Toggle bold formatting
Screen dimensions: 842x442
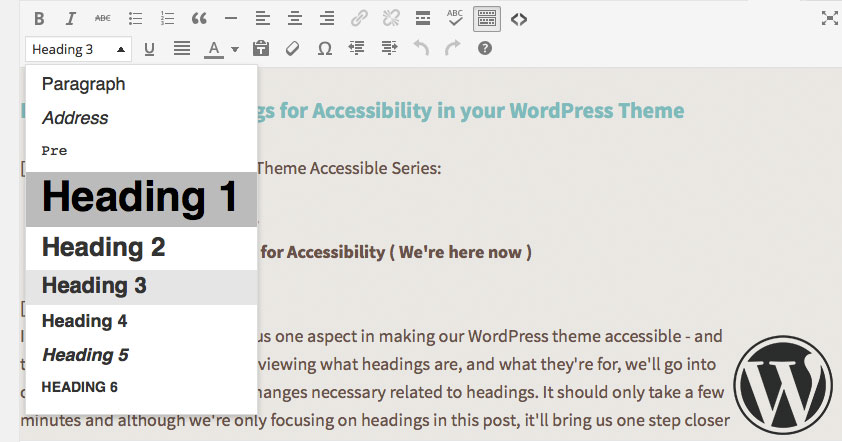click(x=39, y=19)
